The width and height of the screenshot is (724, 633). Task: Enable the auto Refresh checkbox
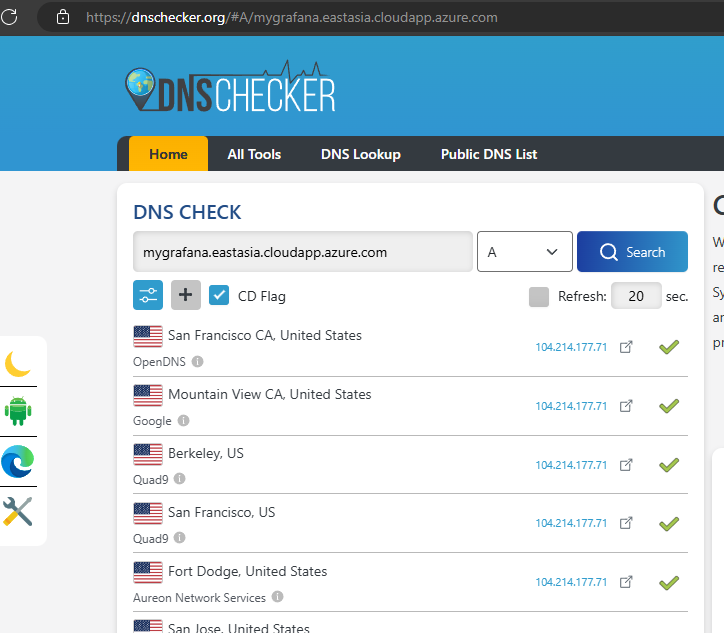[539, 296]
